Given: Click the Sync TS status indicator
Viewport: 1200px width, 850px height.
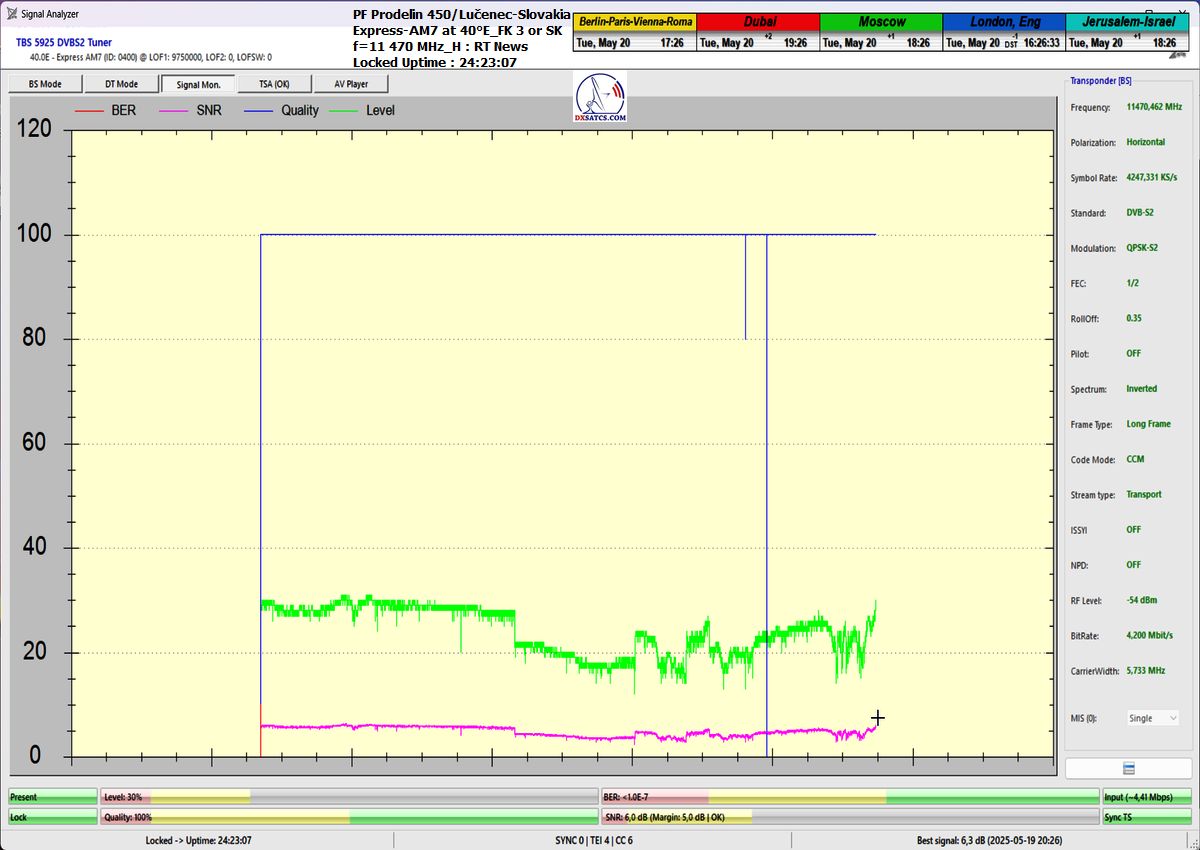Looking at the screenshot, I should (x=1146, y=817).
